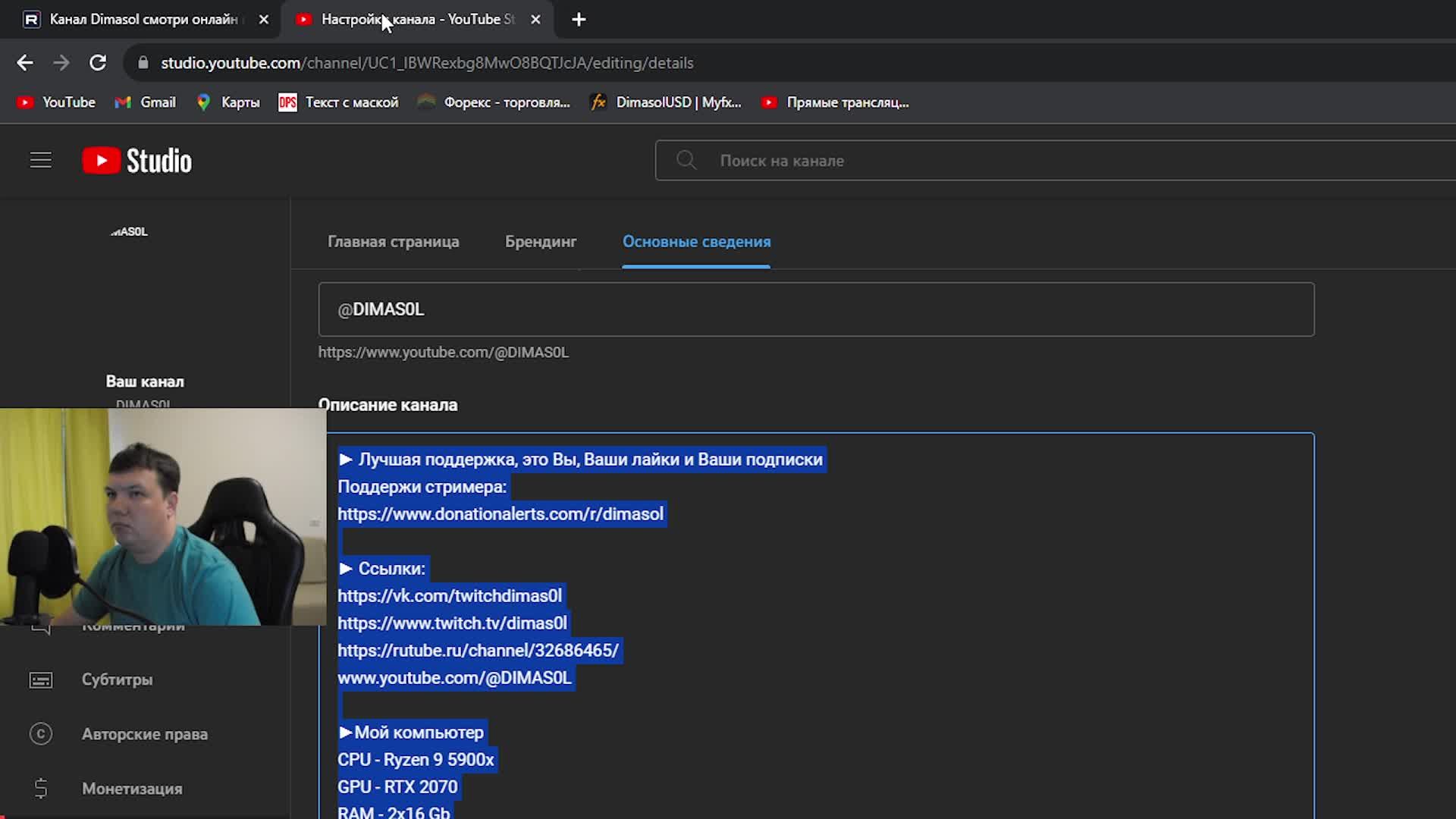Click the YouTube Studio logo
Image resolution: width=1456 pixels, height=819 pixels.
click(x=137, y=161)
